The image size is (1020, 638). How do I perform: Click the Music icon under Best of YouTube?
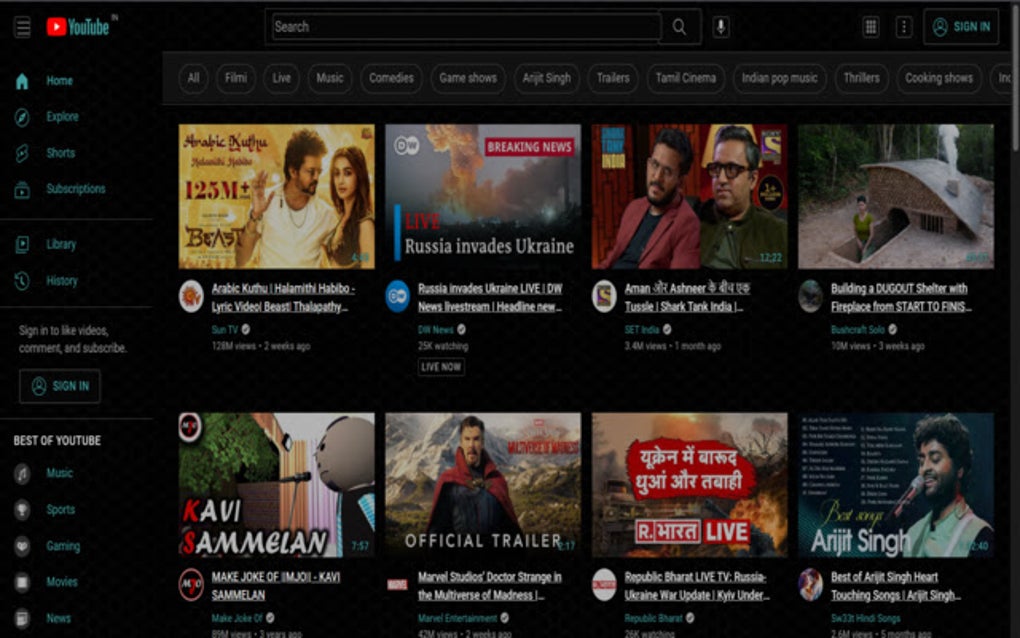pos(22,473)
